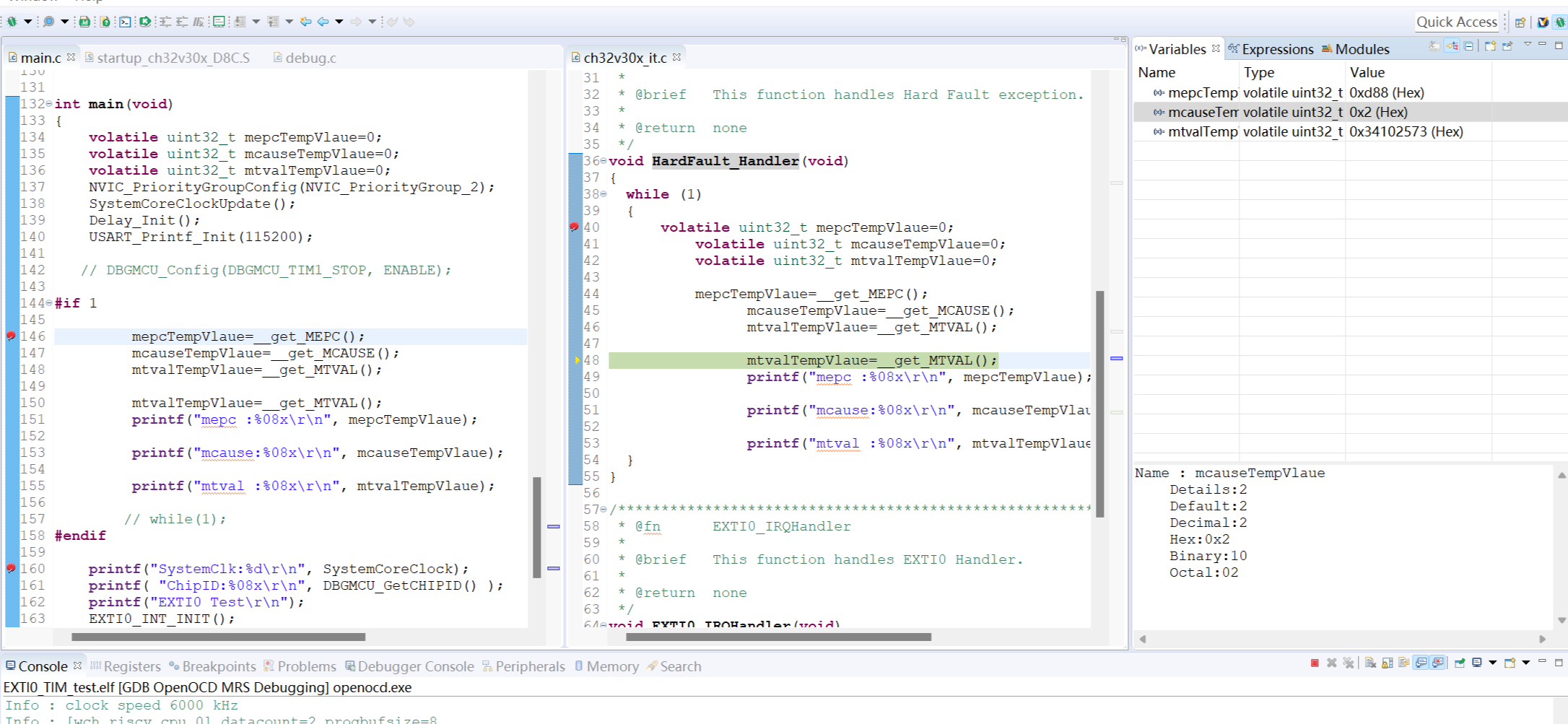Click the green bug Debug launch icon
Image resolution: width=1568 pixels, height=724 pixels.
(12, 22)
